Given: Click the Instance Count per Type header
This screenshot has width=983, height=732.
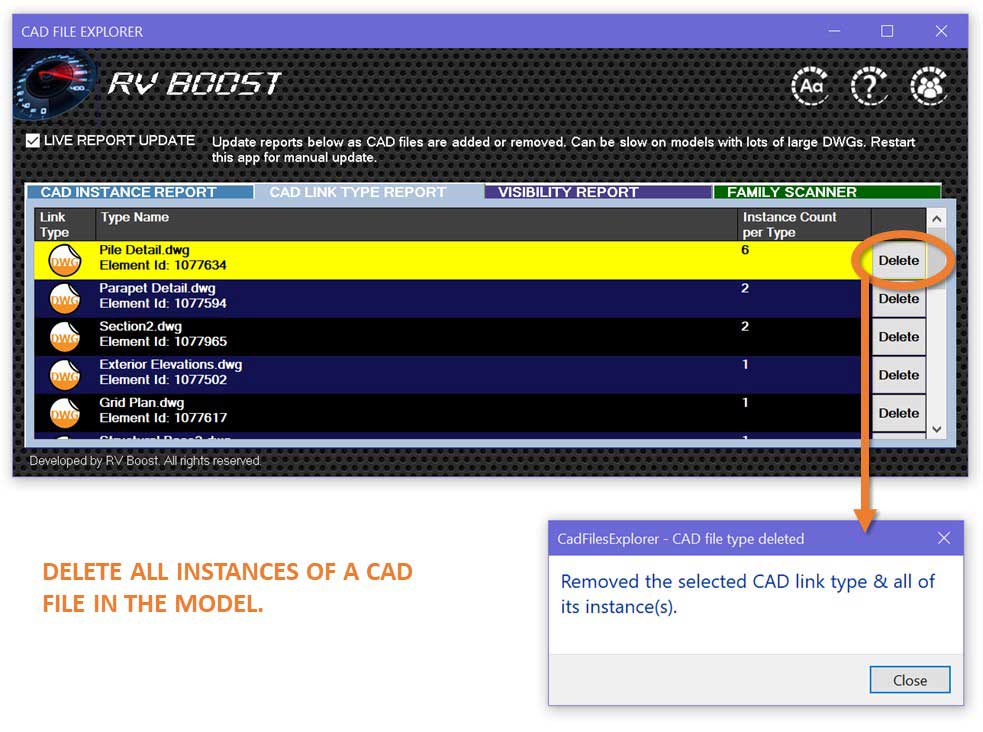Looking at the screenshot, I should click(x=804, y=224).
